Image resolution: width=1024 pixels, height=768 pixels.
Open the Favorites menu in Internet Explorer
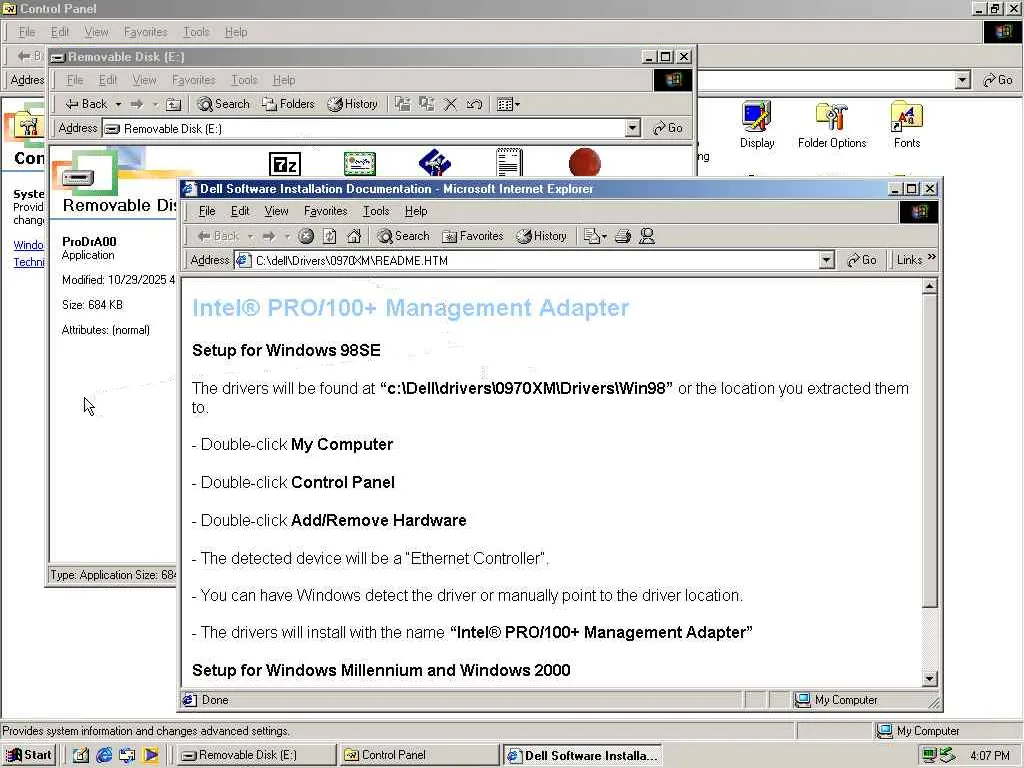pos(325,211)
